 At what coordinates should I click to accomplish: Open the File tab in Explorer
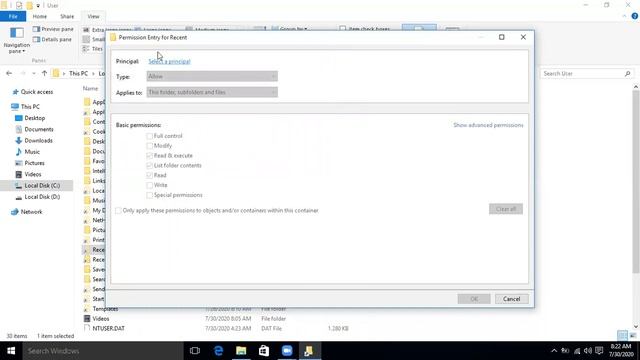click(13, 16)
